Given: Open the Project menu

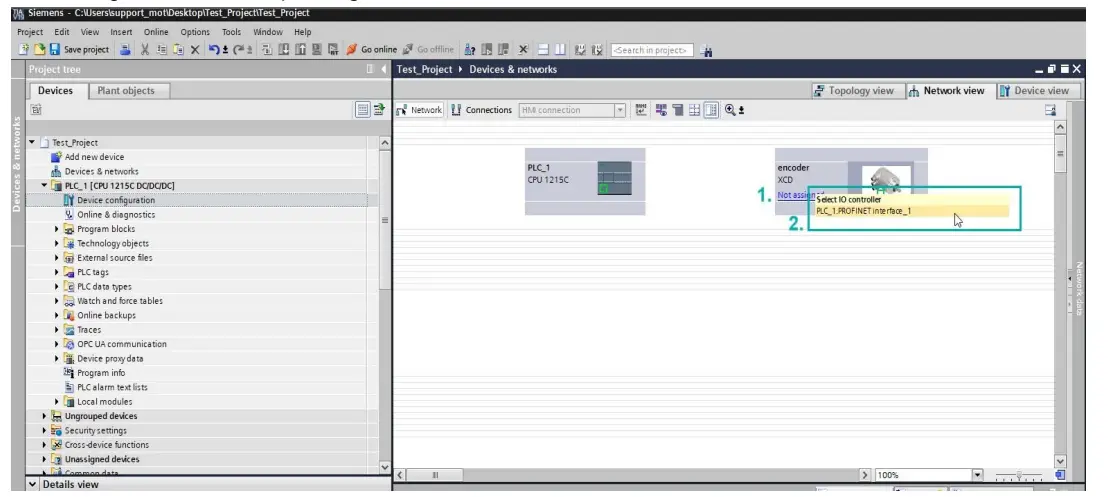Looking at the screenshot, I should [x=30, y=32].
